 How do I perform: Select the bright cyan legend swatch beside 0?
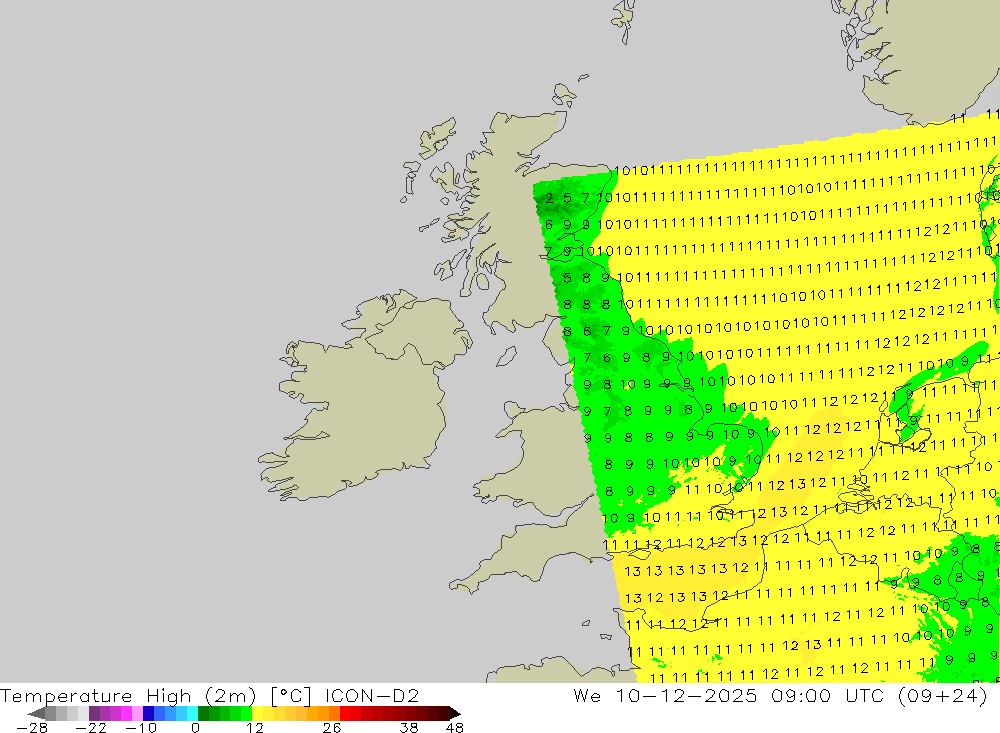tap(192, 713)
